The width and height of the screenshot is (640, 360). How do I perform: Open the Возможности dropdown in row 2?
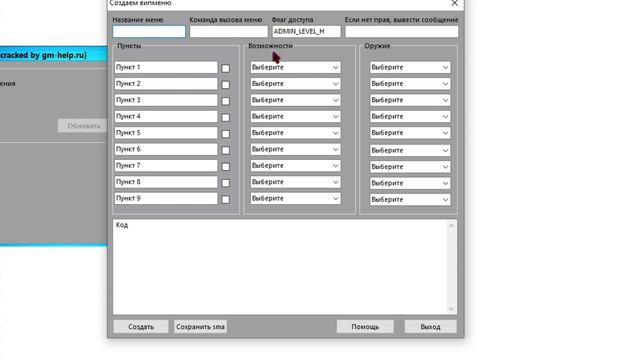click(296, 84)
